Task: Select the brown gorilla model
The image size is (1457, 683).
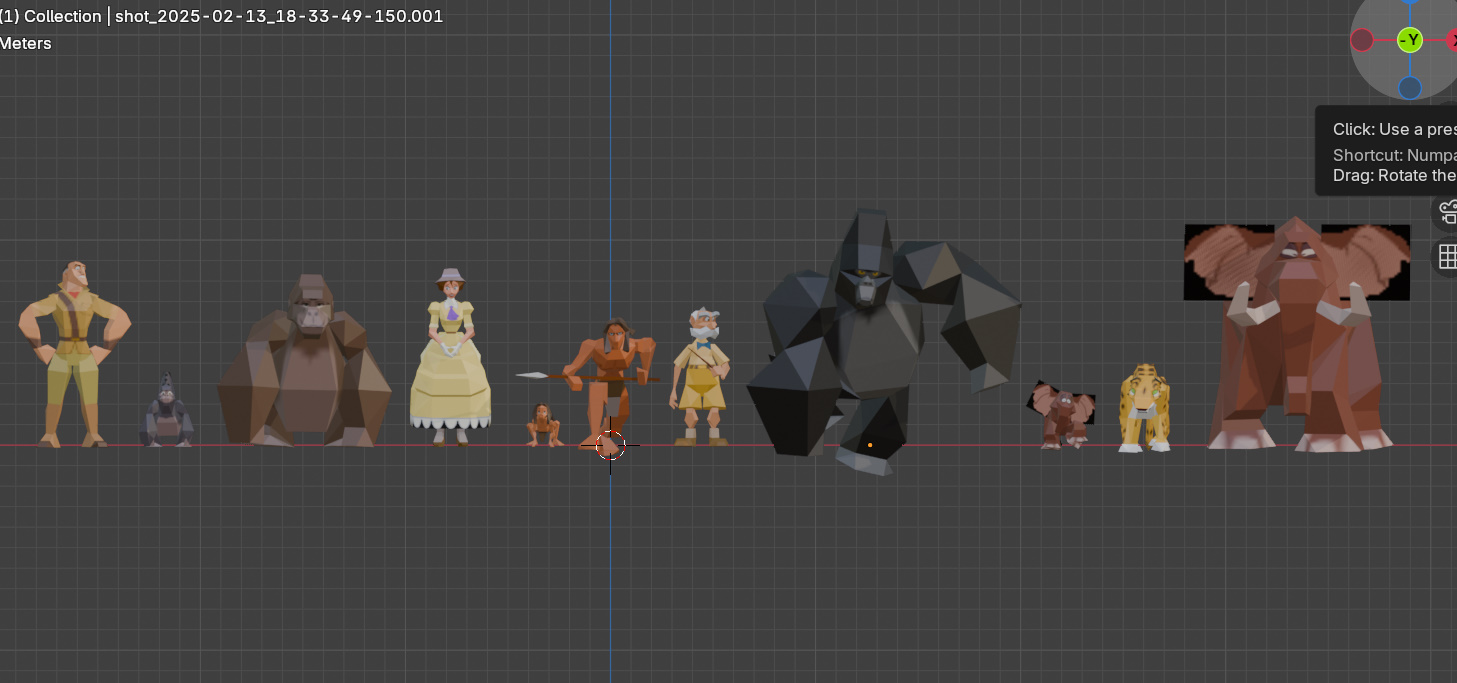Action: 303,361
